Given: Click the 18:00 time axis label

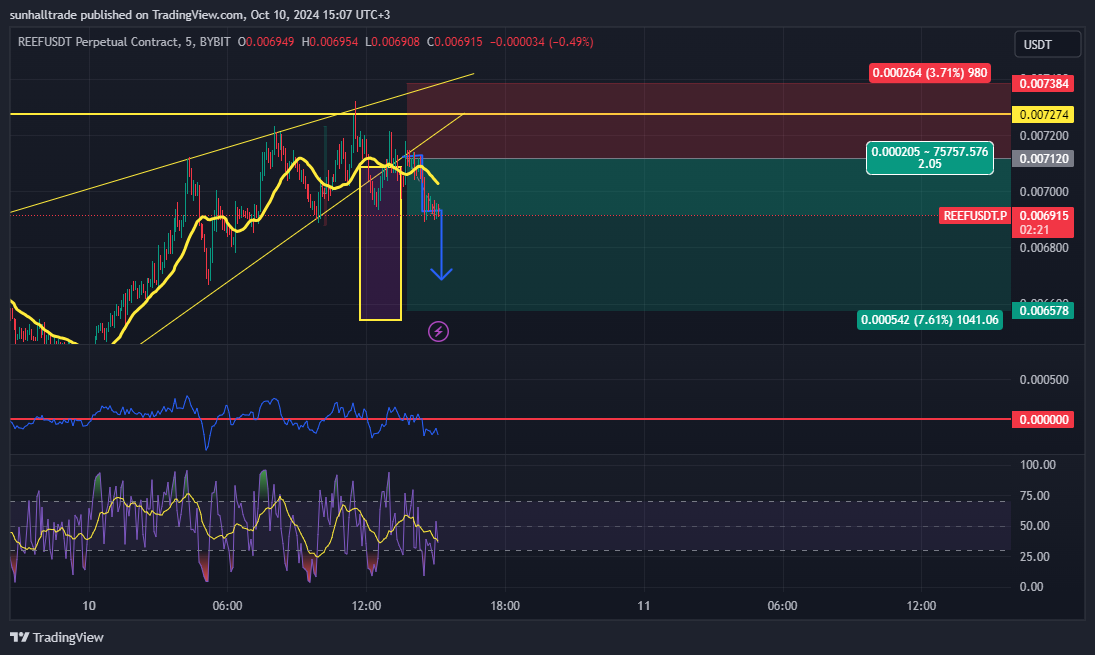Looking at the screenshot, I should tap(505, 605).
